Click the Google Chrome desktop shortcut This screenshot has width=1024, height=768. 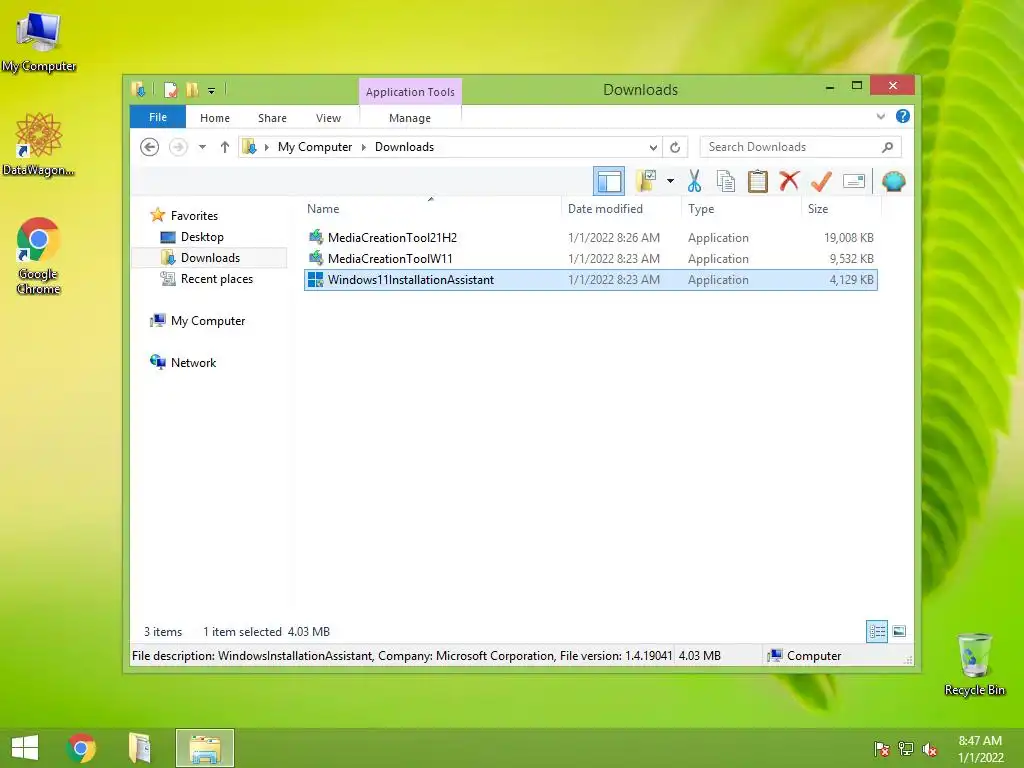click(39, 256)
